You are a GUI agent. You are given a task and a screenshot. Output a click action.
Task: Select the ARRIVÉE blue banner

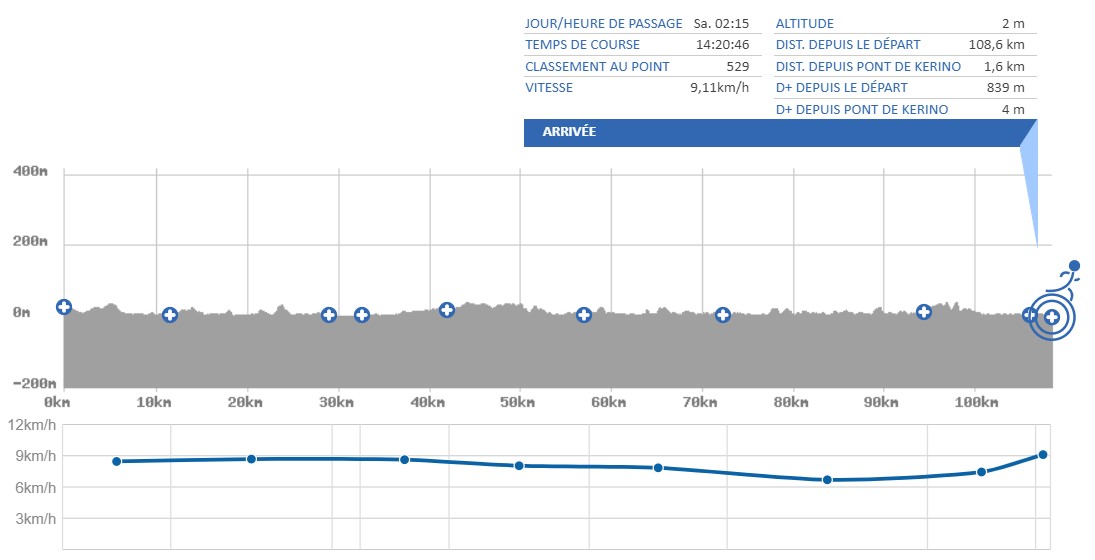click(x=772, y=132)
